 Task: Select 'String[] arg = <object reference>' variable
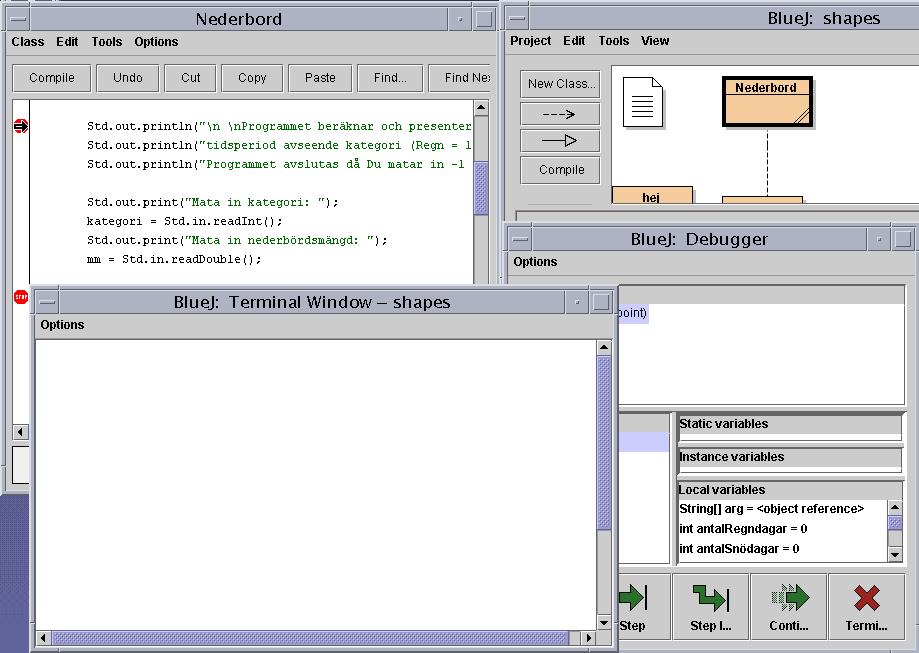pyautogui.click(x=771, y=509)
